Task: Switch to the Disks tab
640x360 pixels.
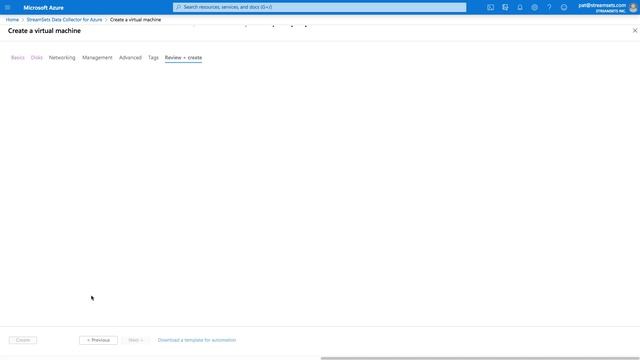Action: pos(37,58)
